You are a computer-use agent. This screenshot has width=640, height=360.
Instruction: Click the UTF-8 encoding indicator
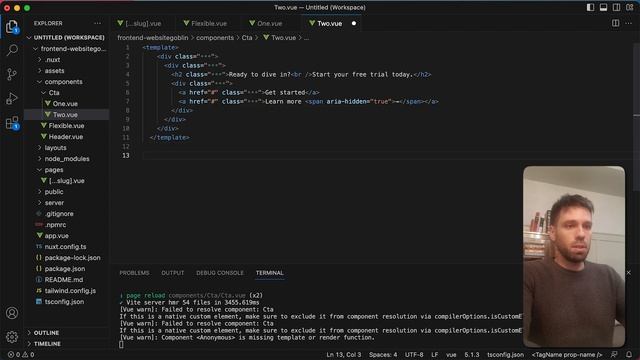[414, 355]
